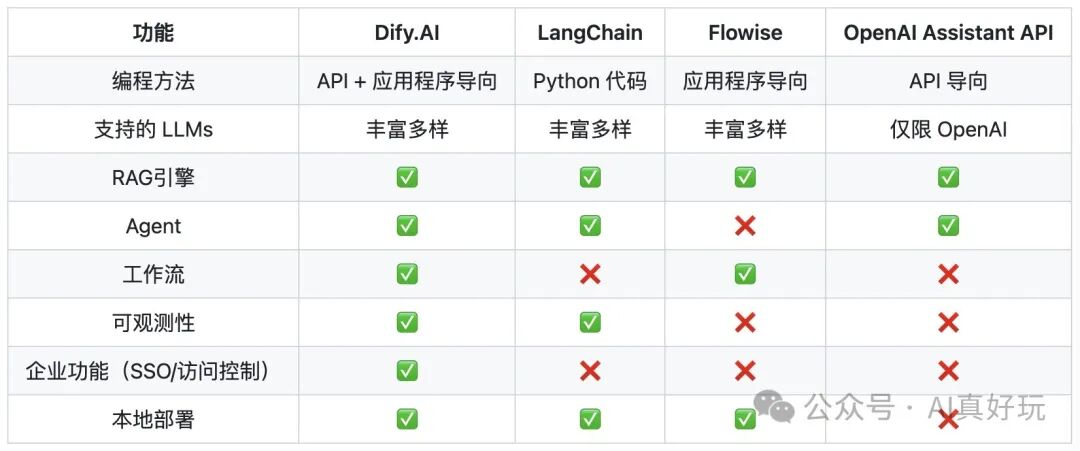
Task: Click the WeChat logo in watermark
Action: click(774, 405)
